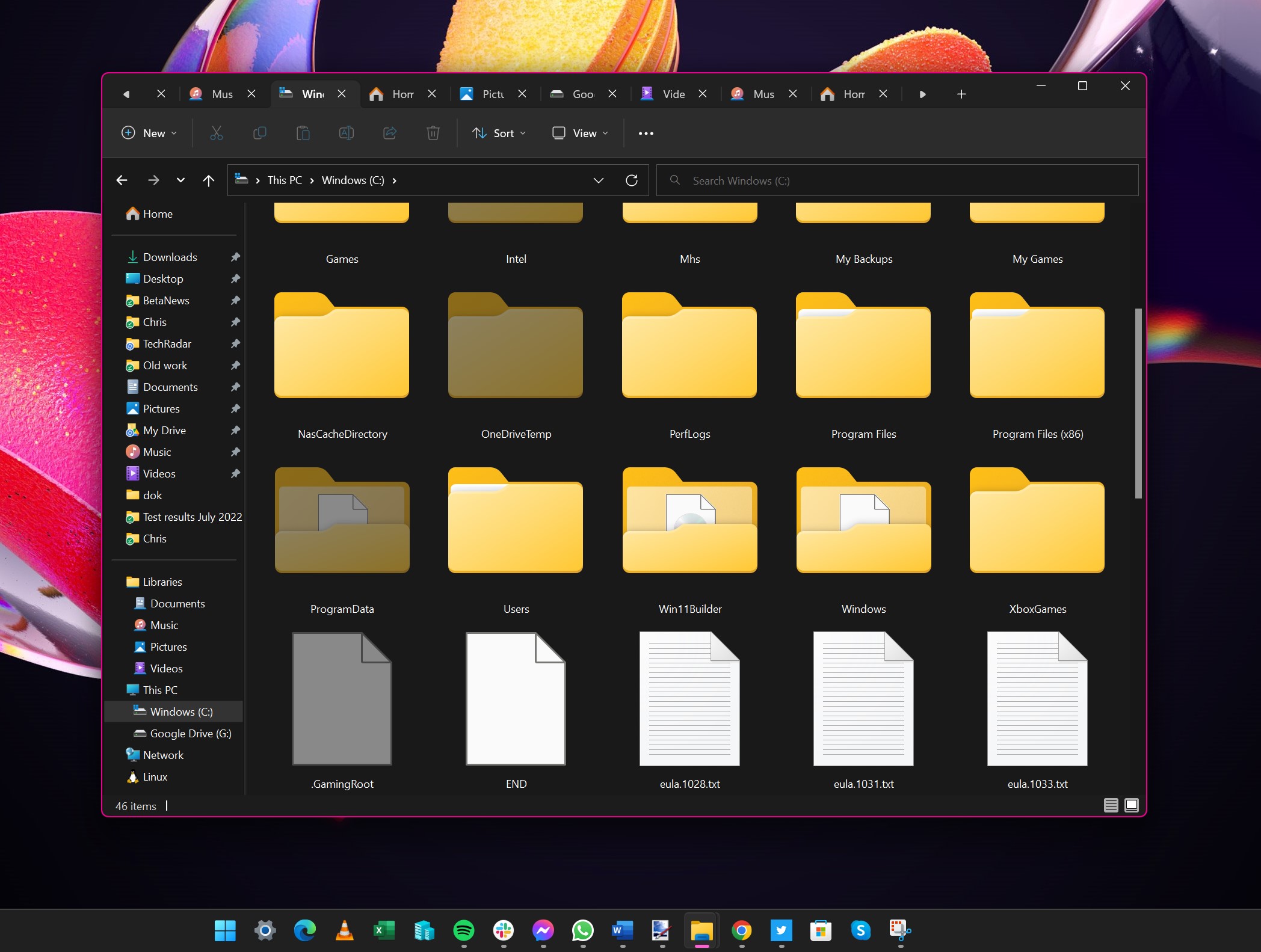
Task: Click the Share icon in toolbar
Action: click(390, 133)
